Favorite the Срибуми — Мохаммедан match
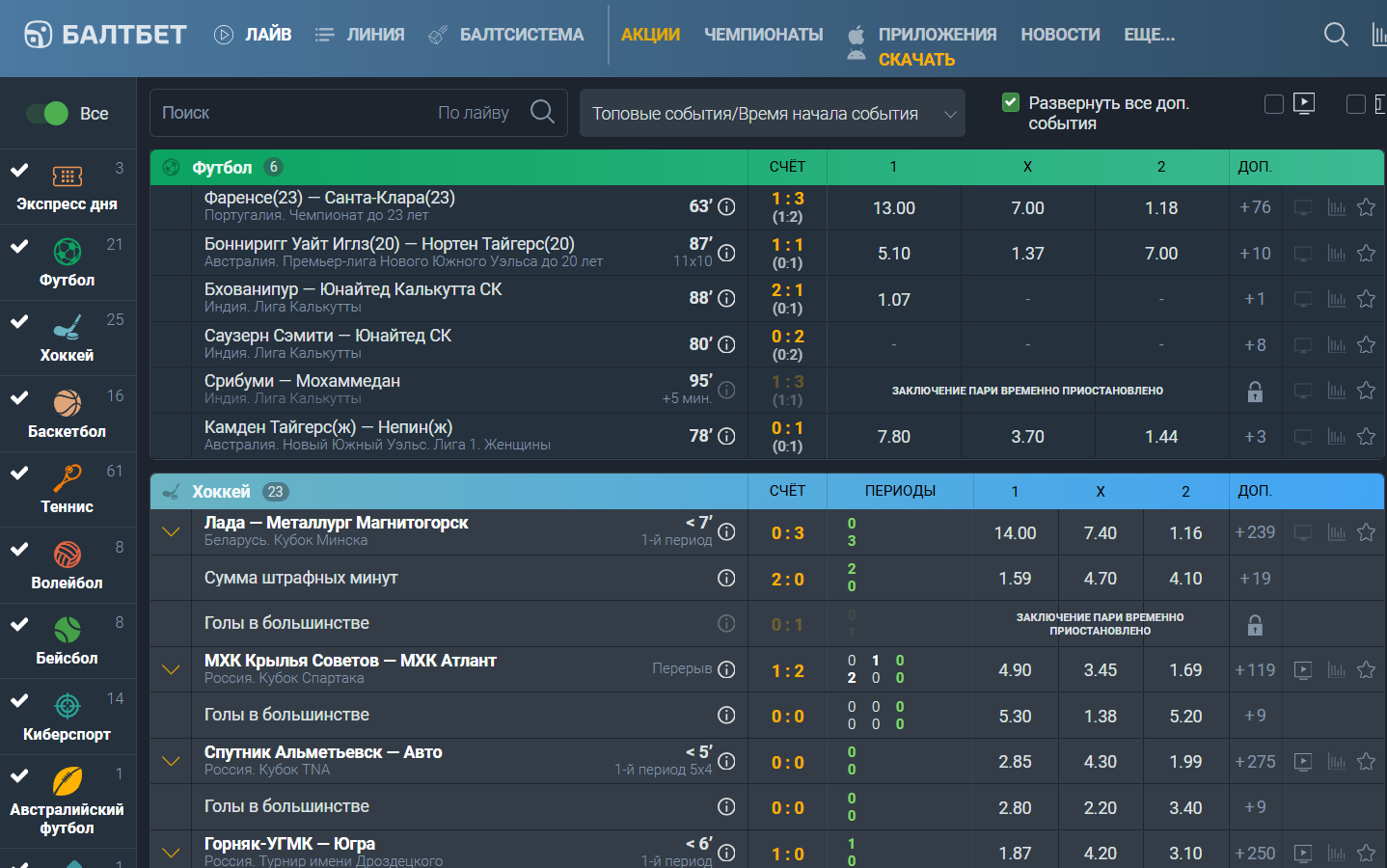 (x=1366, y=391)
